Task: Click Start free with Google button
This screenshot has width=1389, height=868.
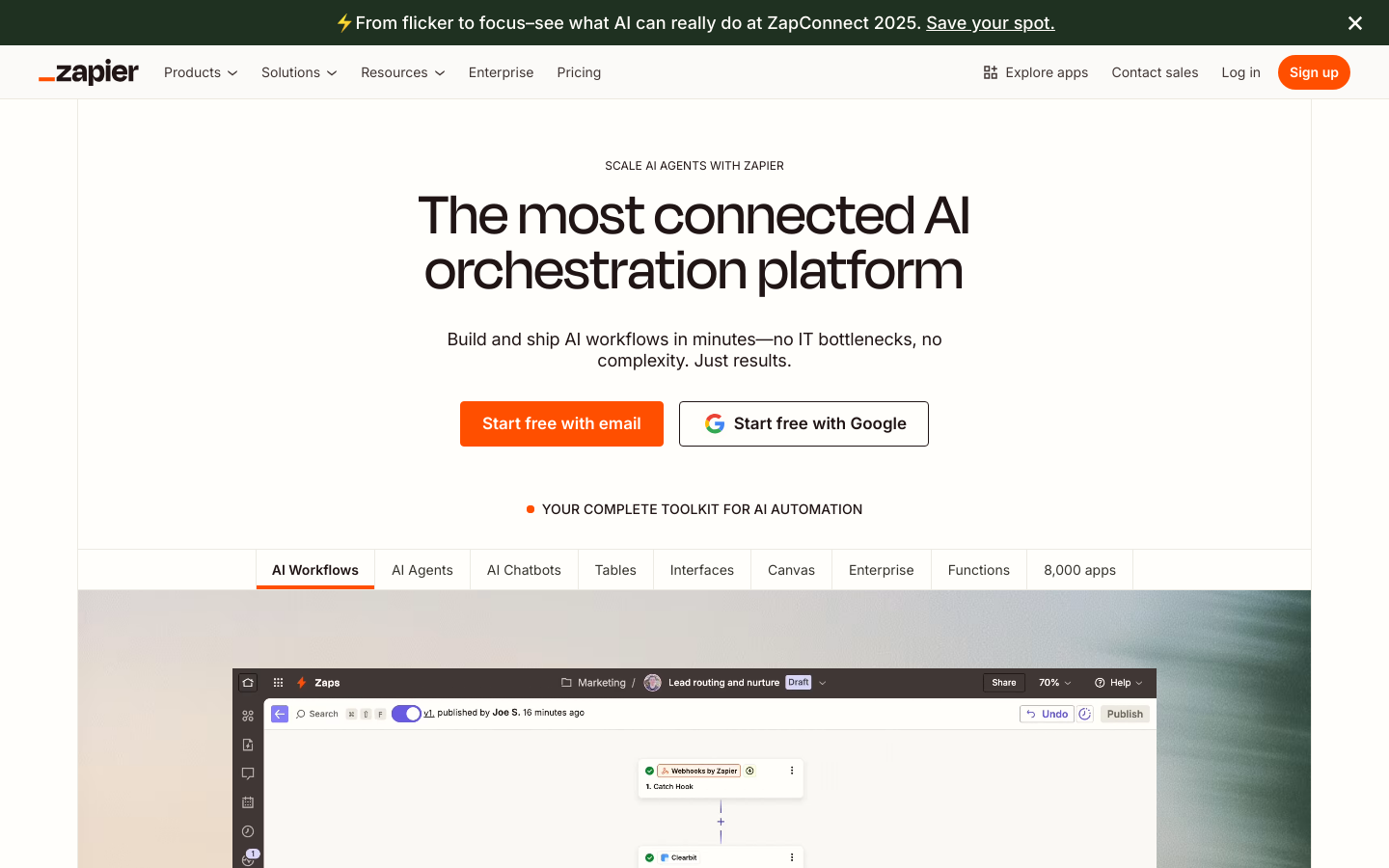Action: [803, 423]
